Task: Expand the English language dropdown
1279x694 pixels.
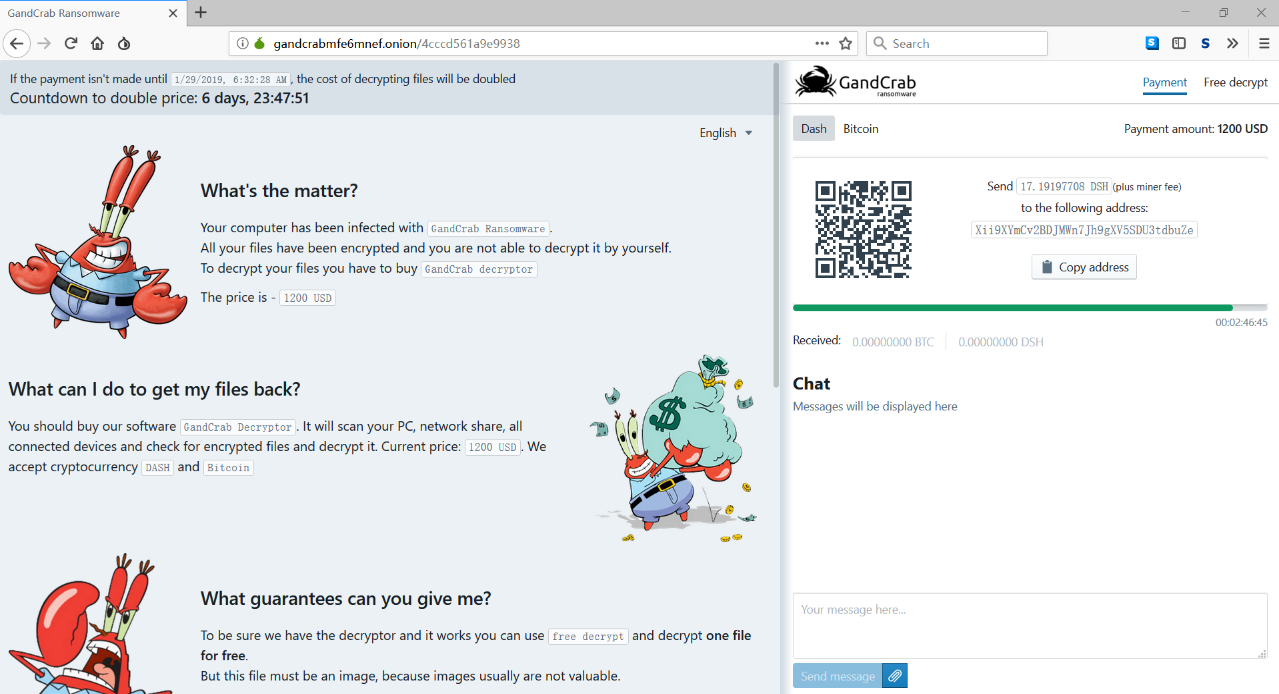Action: coord(726,133)
